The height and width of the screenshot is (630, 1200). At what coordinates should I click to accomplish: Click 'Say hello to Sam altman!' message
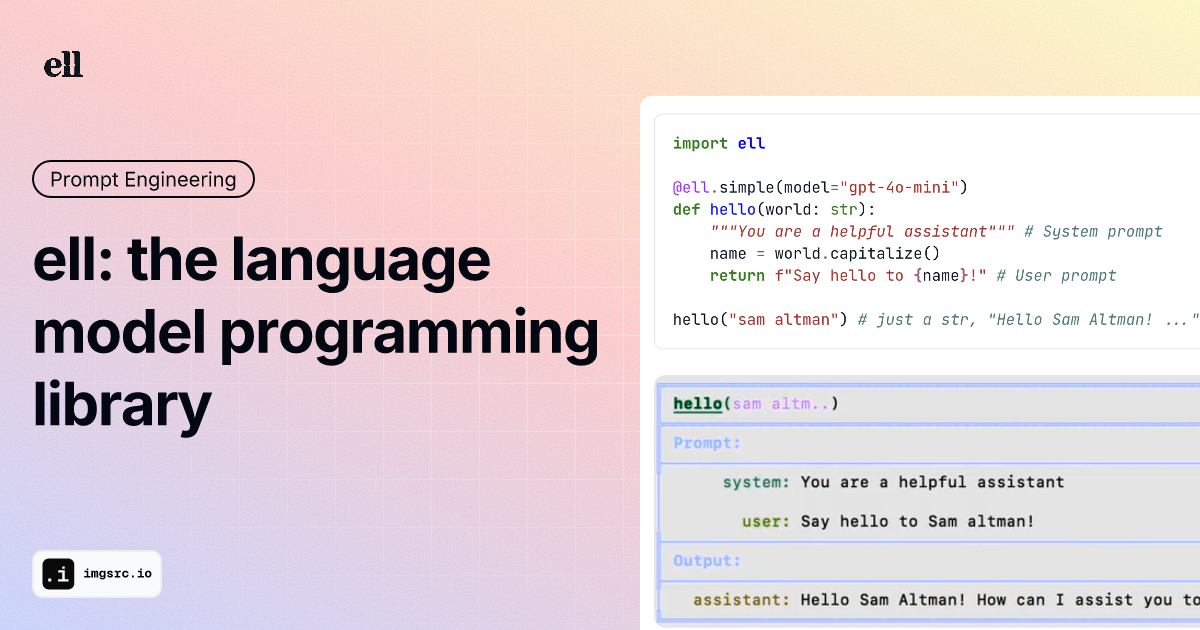click(918, 521)
